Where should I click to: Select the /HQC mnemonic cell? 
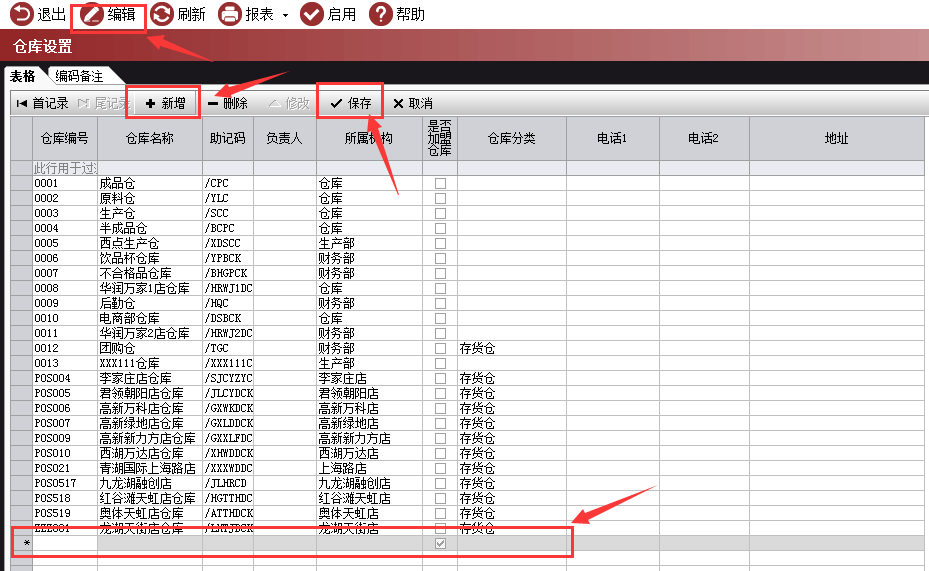pos(228,303)
